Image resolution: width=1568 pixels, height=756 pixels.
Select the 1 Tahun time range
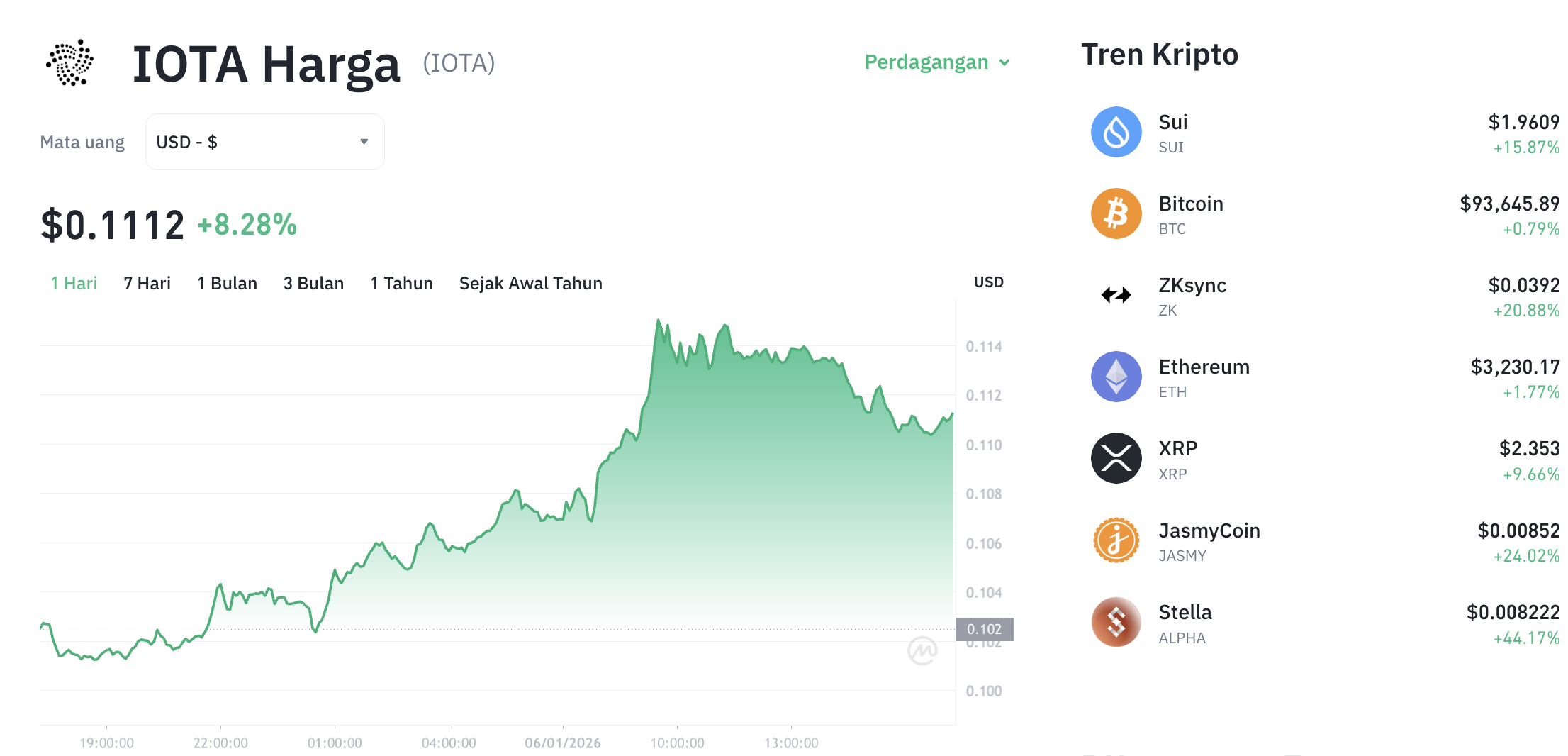tap(401, 283)
